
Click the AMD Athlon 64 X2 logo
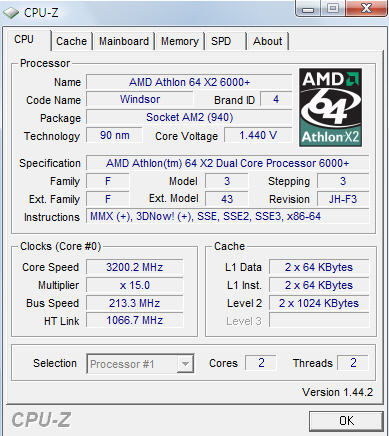(330, 107)
